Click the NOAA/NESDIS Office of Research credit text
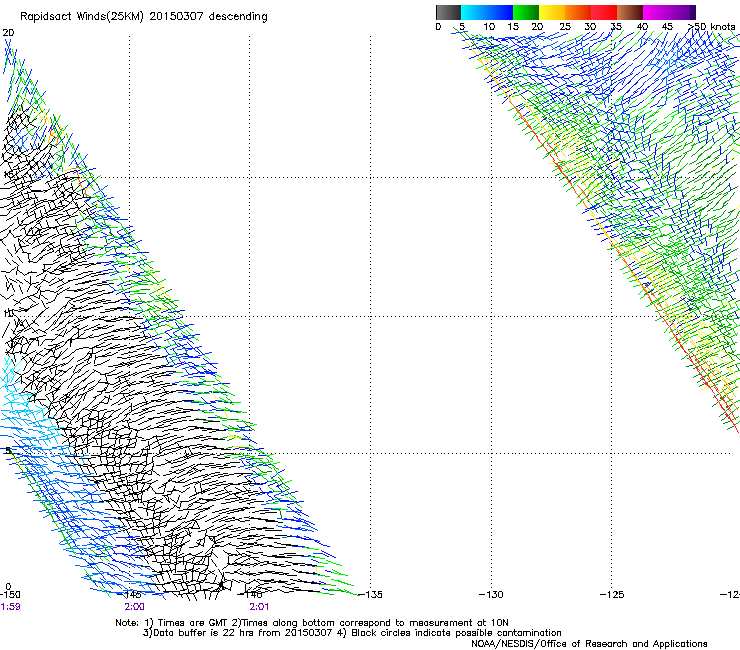Image resolution: width=740 pixels, height=650 pixels. click(x=589, y=644)
